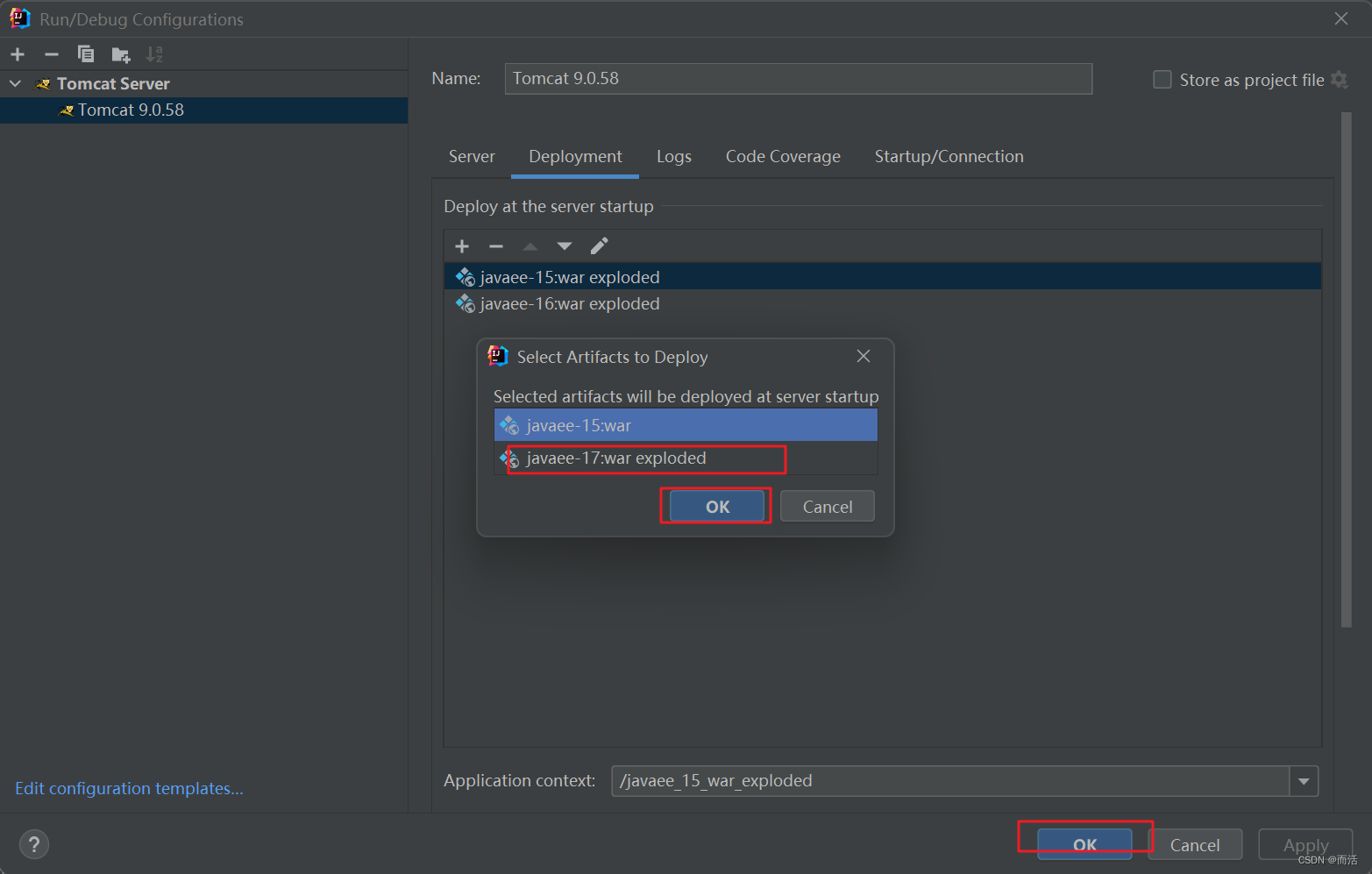This screenshot has height=874, width=1372.
Task: Select javaee-15:war exploded deployment row
Action: (x=882, y=277)
